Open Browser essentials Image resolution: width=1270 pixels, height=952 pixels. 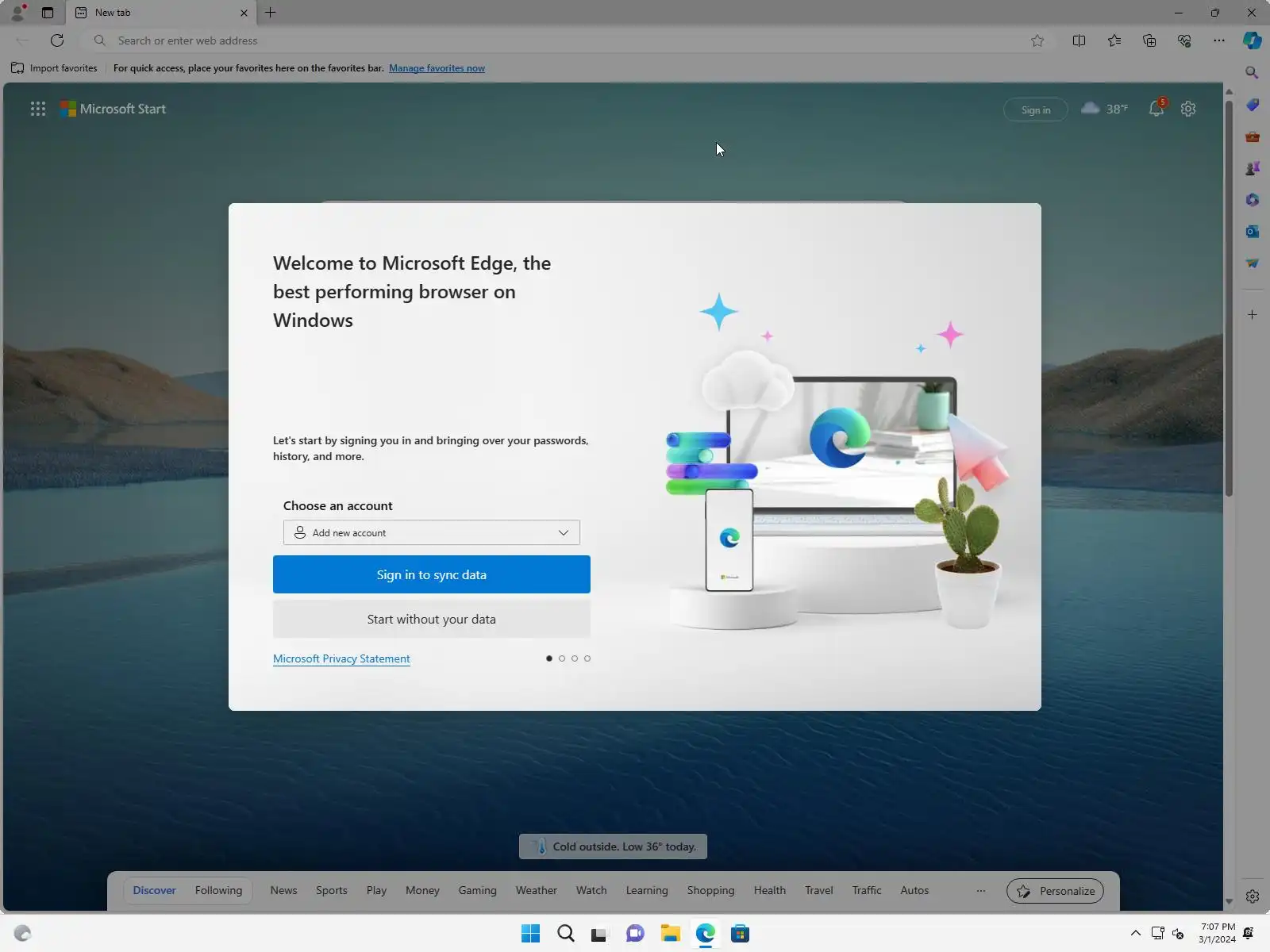tap(1184, 40)
